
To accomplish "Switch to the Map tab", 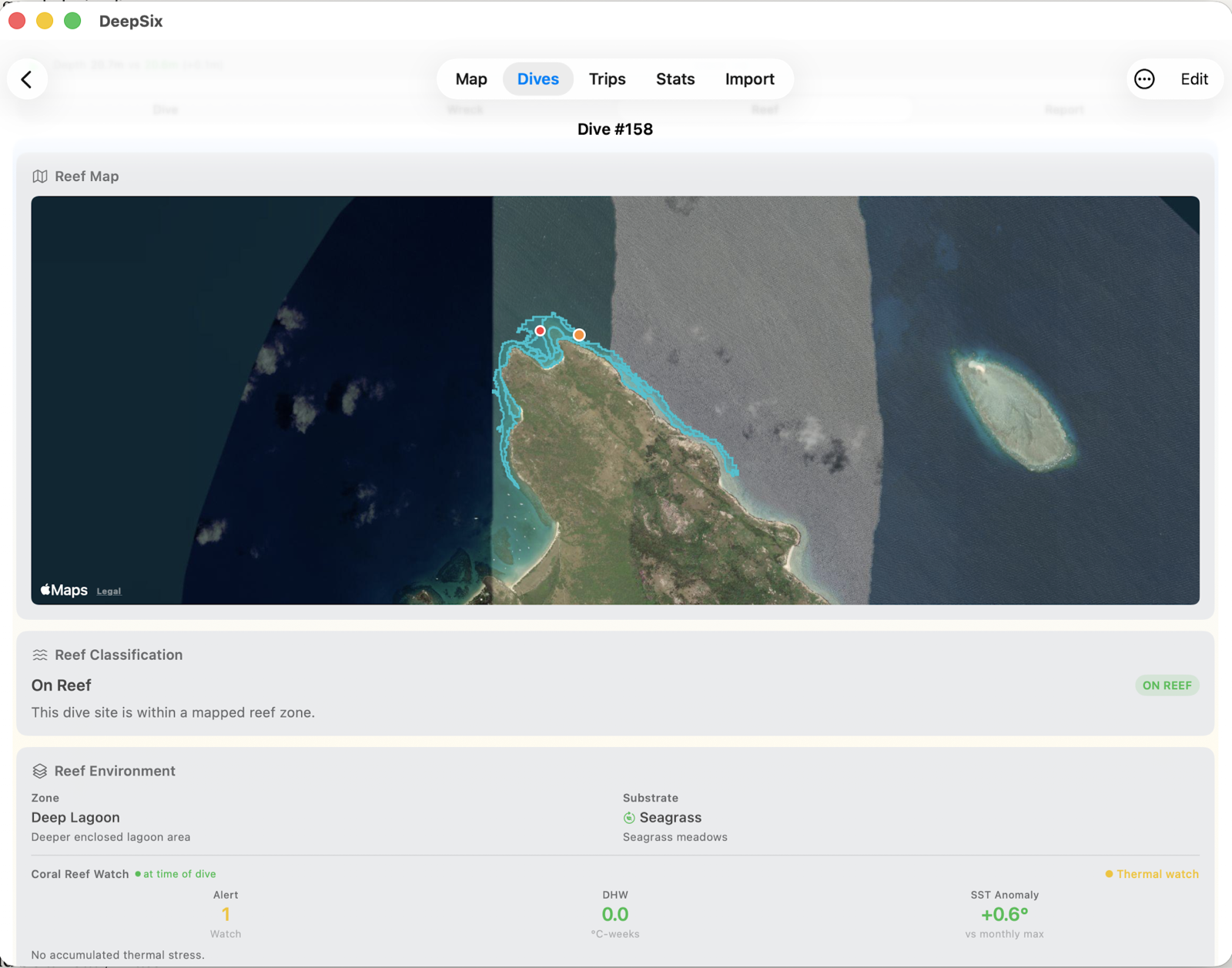I will click(471, 79).
